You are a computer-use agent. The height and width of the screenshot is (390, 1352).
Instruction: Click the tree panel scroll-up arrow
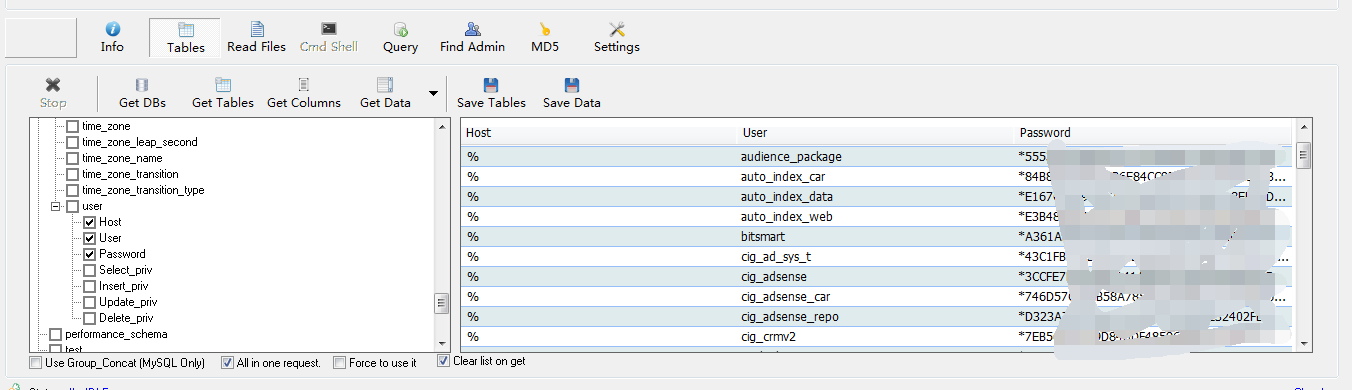pos(441,127)
